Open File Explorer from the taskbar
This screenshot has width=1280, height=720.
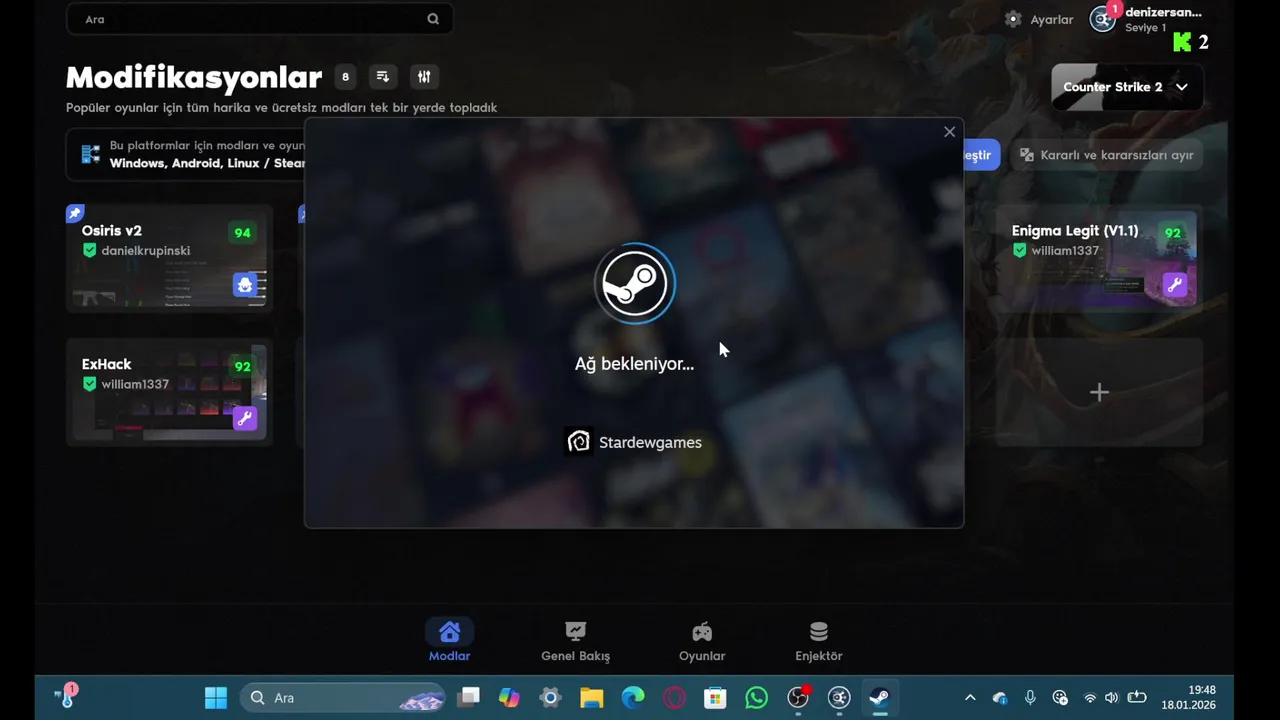coord(592,697)
